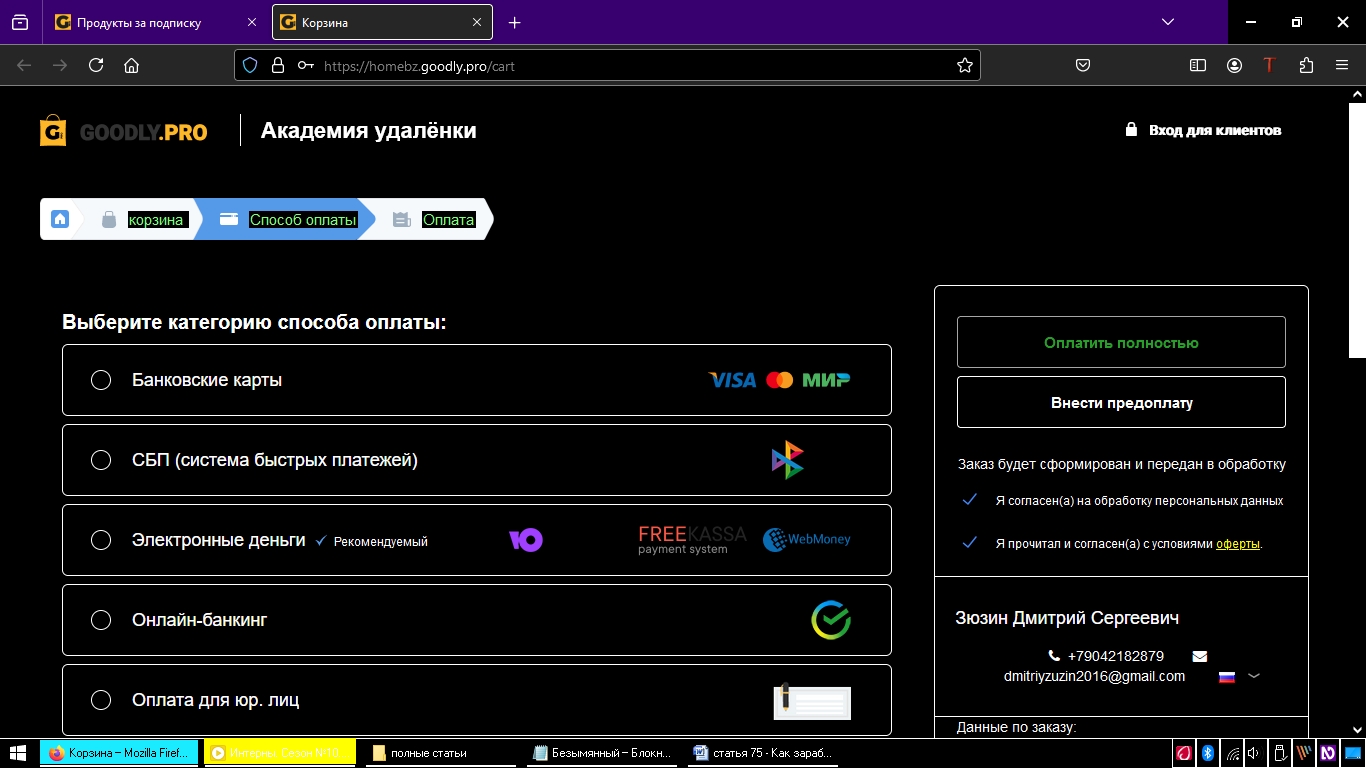Click the Visa logo in bank cards row
This screenshot has height=768, width=1366.
click(x=732, y=380)
